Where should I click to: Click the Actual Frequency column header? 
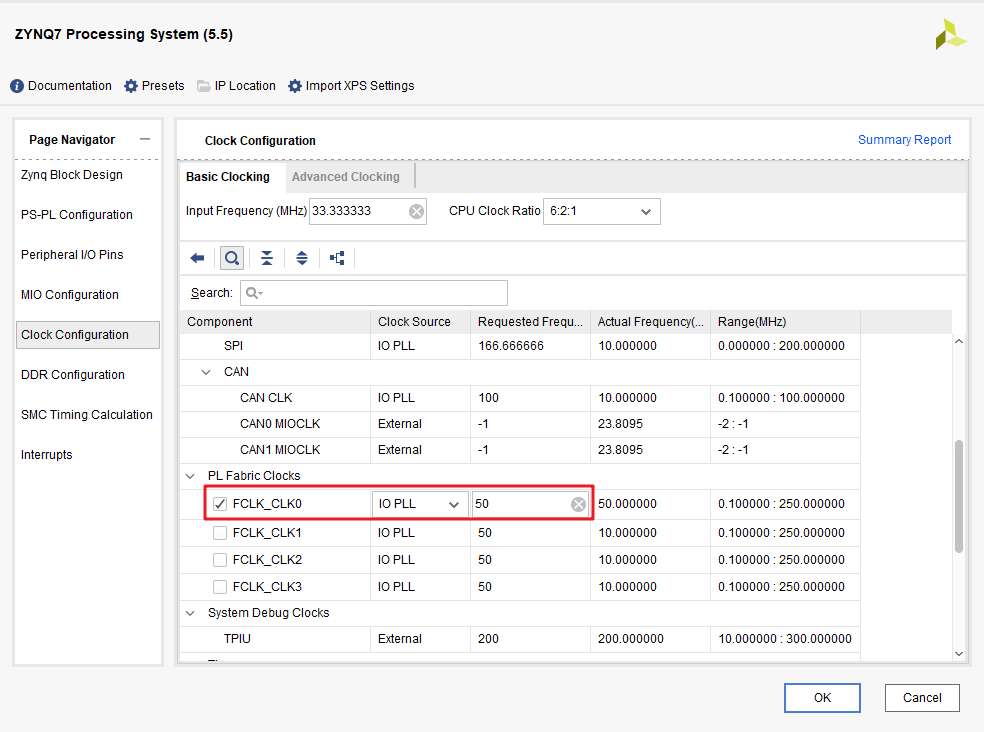(650, 322)
